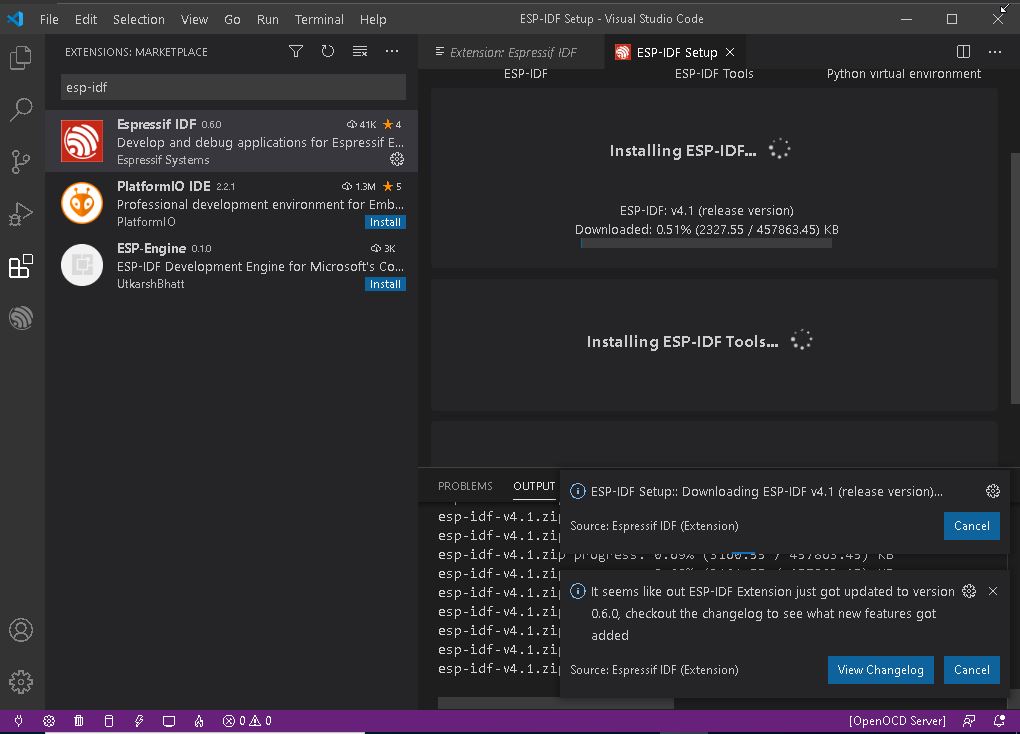
Task: Switch to Extension: Espressif IDF tab
Action: (513, 52)
